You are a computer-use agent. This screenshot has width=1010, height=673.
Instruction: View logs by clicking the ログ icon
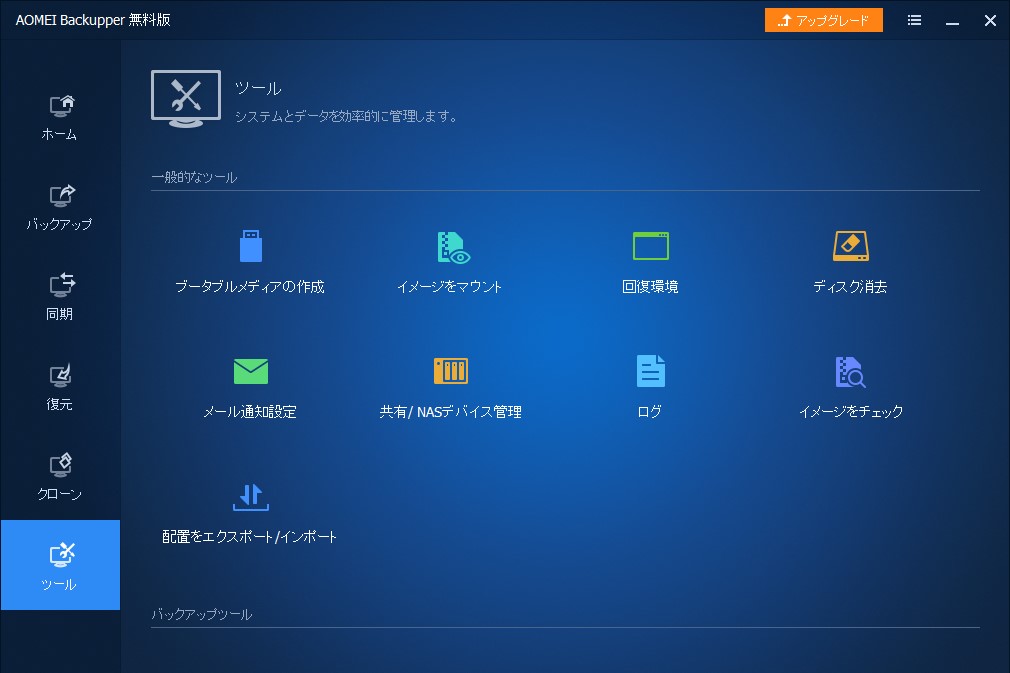click(x=650, y=370)
